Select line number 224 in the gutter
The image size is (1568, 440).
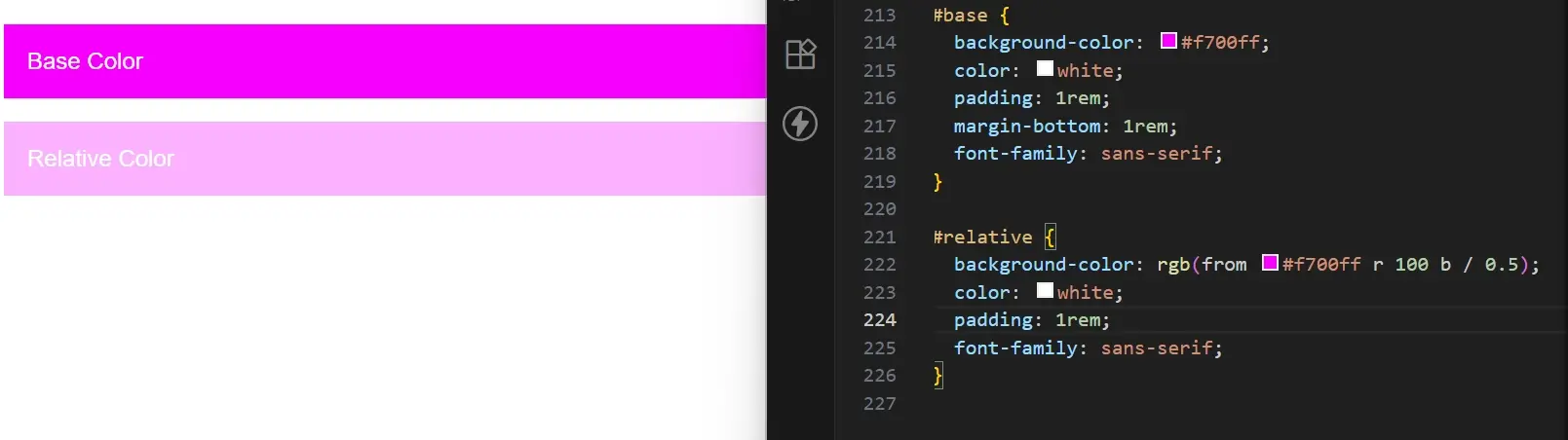pos(879,320)
